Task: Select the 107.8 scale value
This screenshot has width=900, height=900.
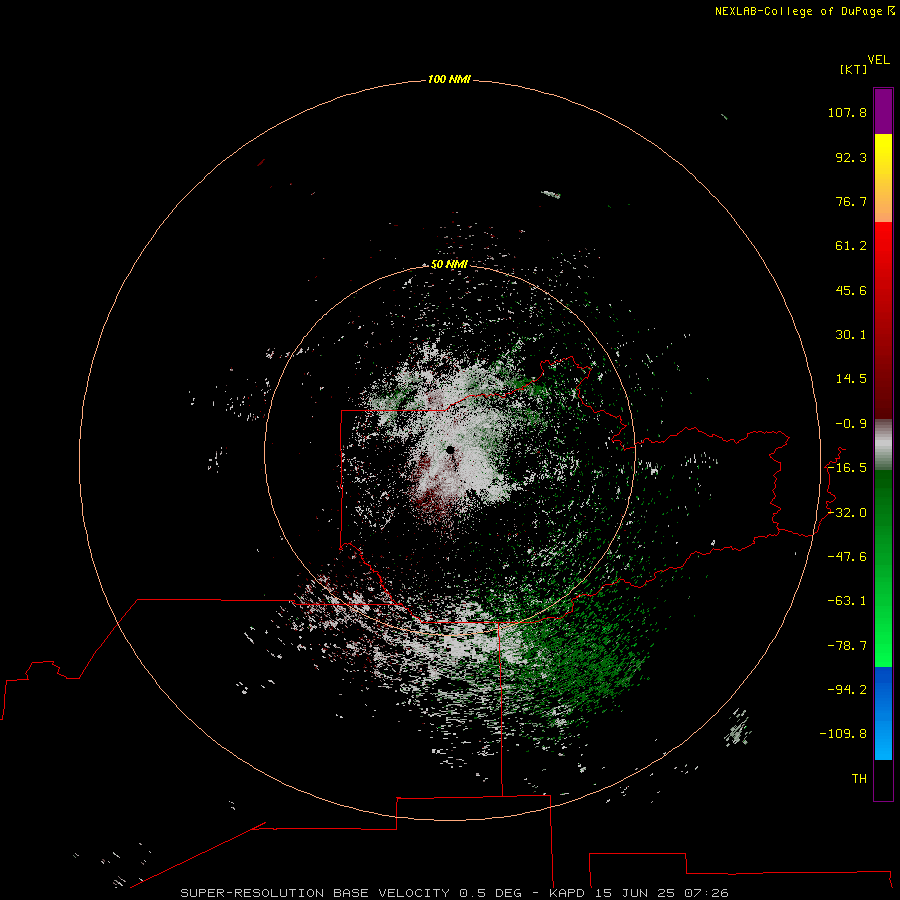Action: tap(847, 112)
